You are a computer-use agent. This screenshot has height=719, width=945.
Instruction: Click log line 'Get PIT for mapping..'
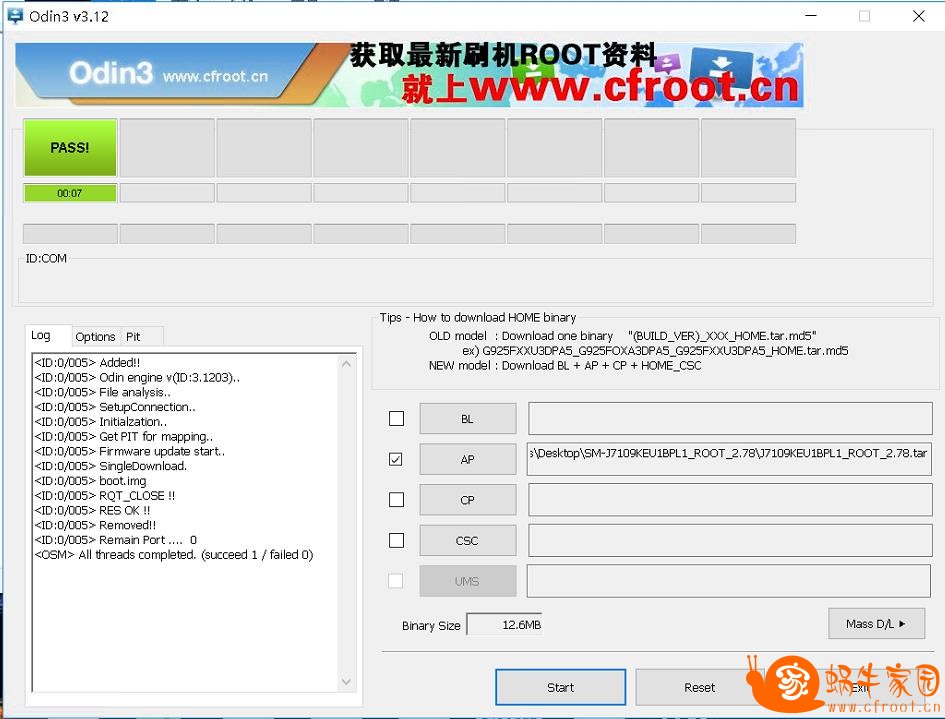[x=124, y=437]
